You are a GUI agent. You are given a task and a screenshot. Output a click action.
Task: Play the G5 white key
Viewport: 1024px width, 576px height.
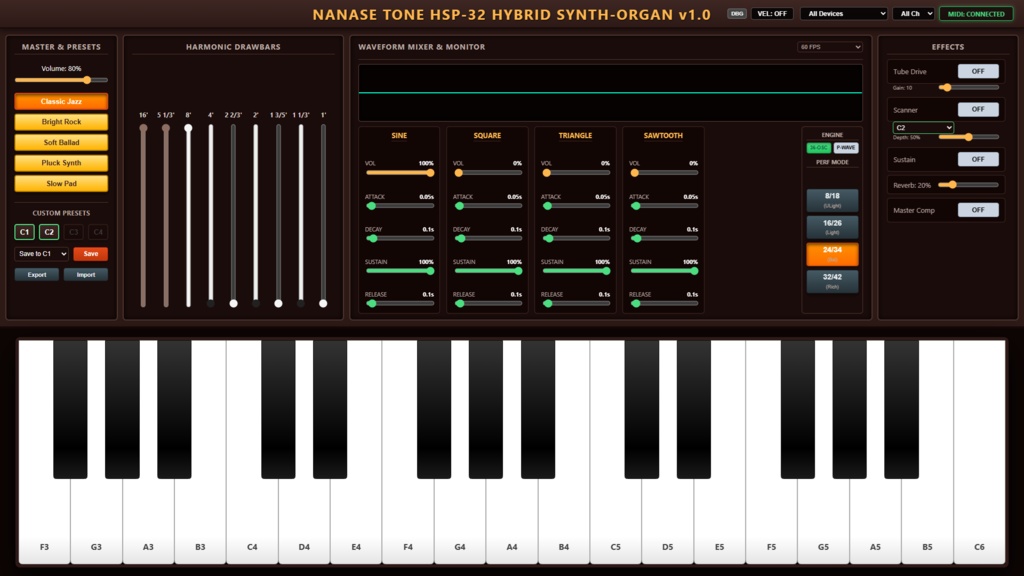(x=823, y=522)
